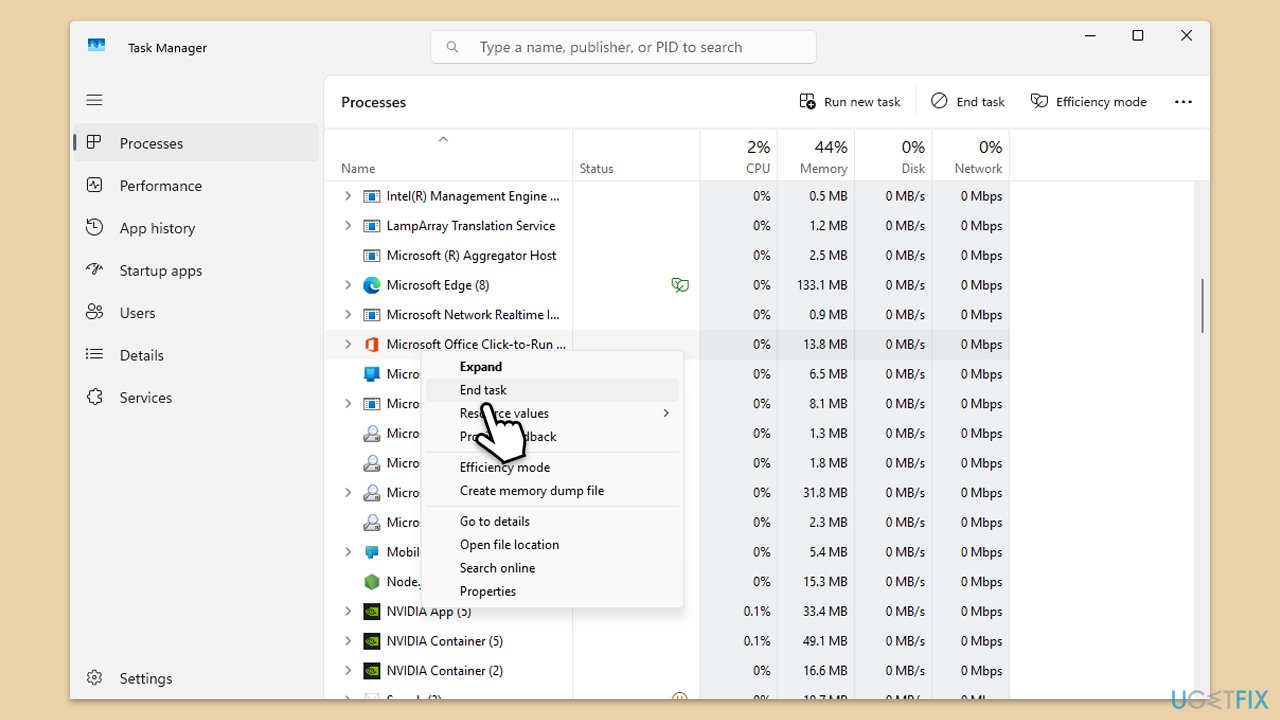
Task: Click the Task Manager search box
Action: coord(623,47)
